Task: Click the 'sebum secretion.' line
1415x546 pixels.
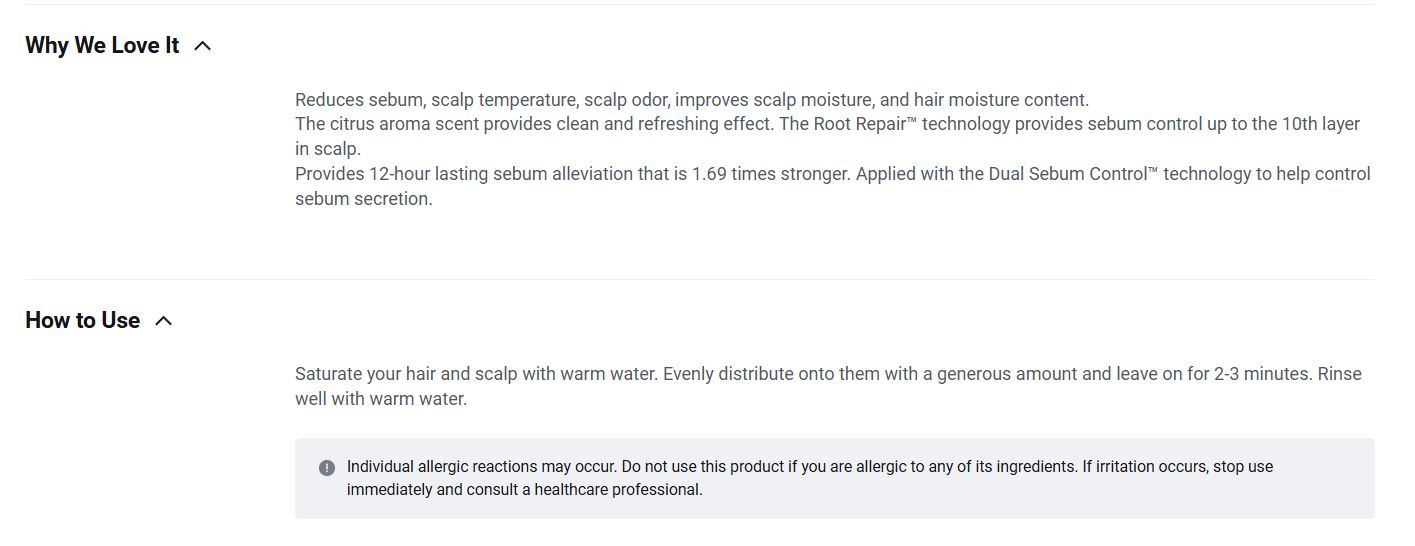Action: 364,199
